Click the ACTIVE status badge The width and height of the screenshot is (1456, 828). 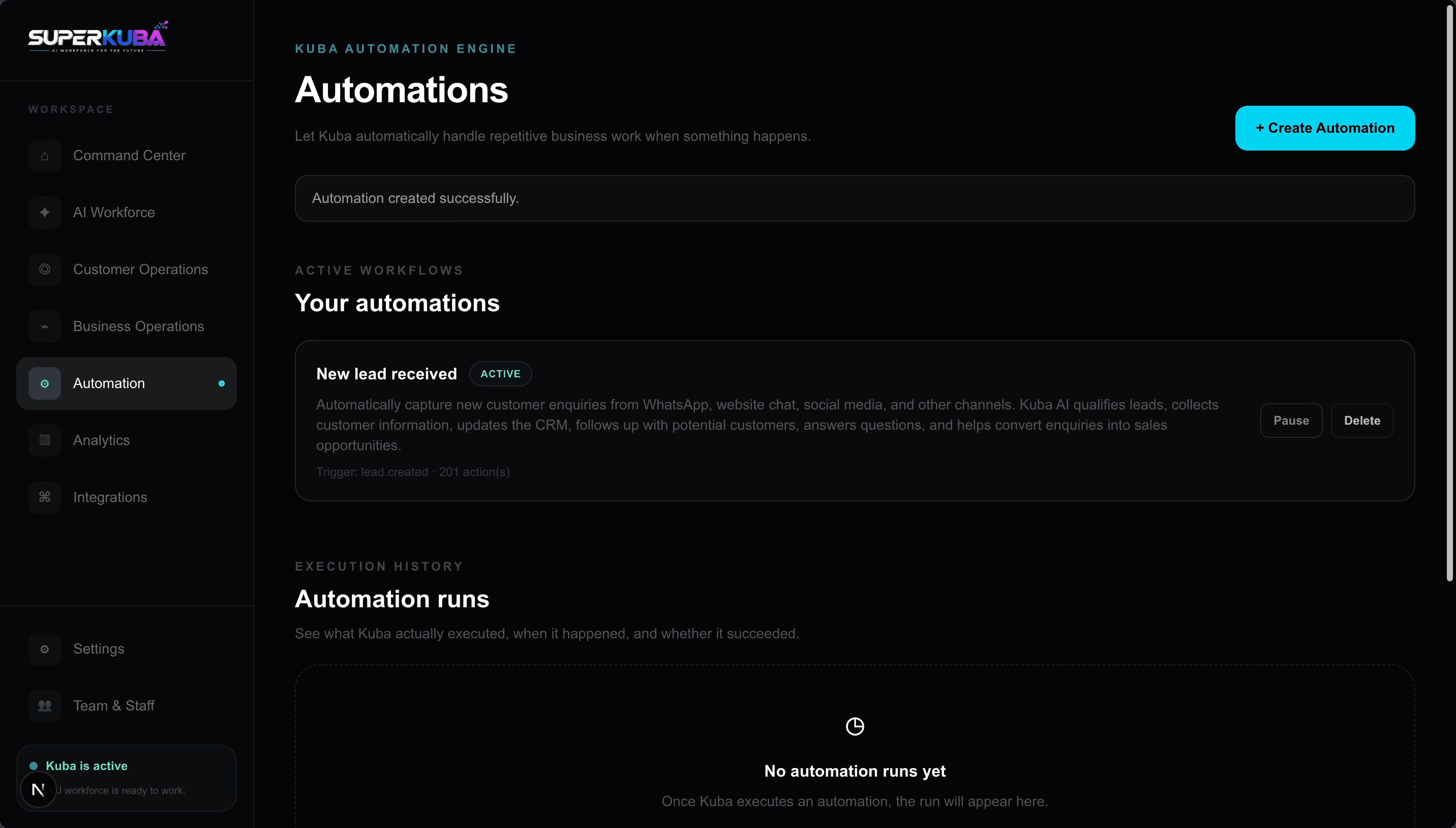point(500,374)
